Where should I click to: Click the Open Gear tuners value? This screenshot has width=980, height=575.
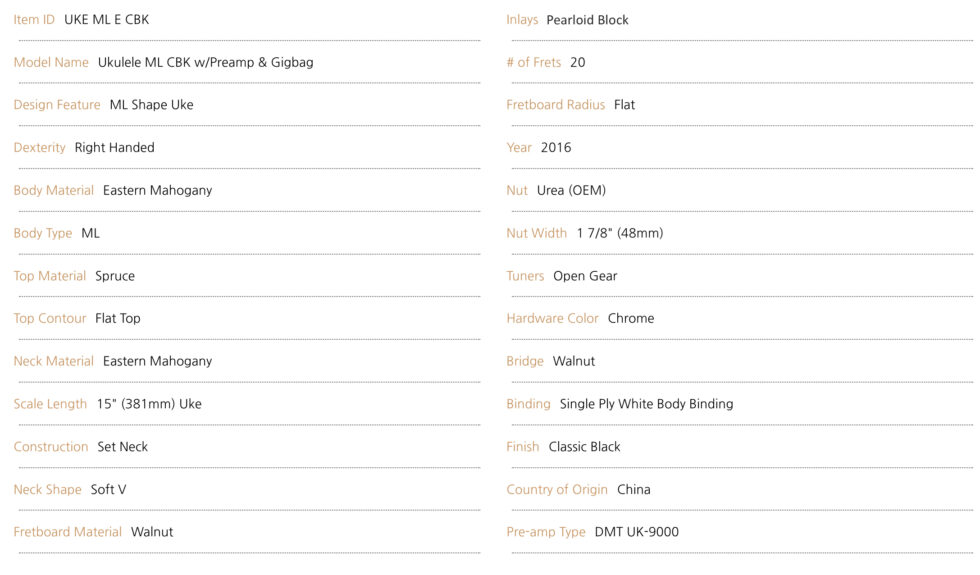point(585,276)
